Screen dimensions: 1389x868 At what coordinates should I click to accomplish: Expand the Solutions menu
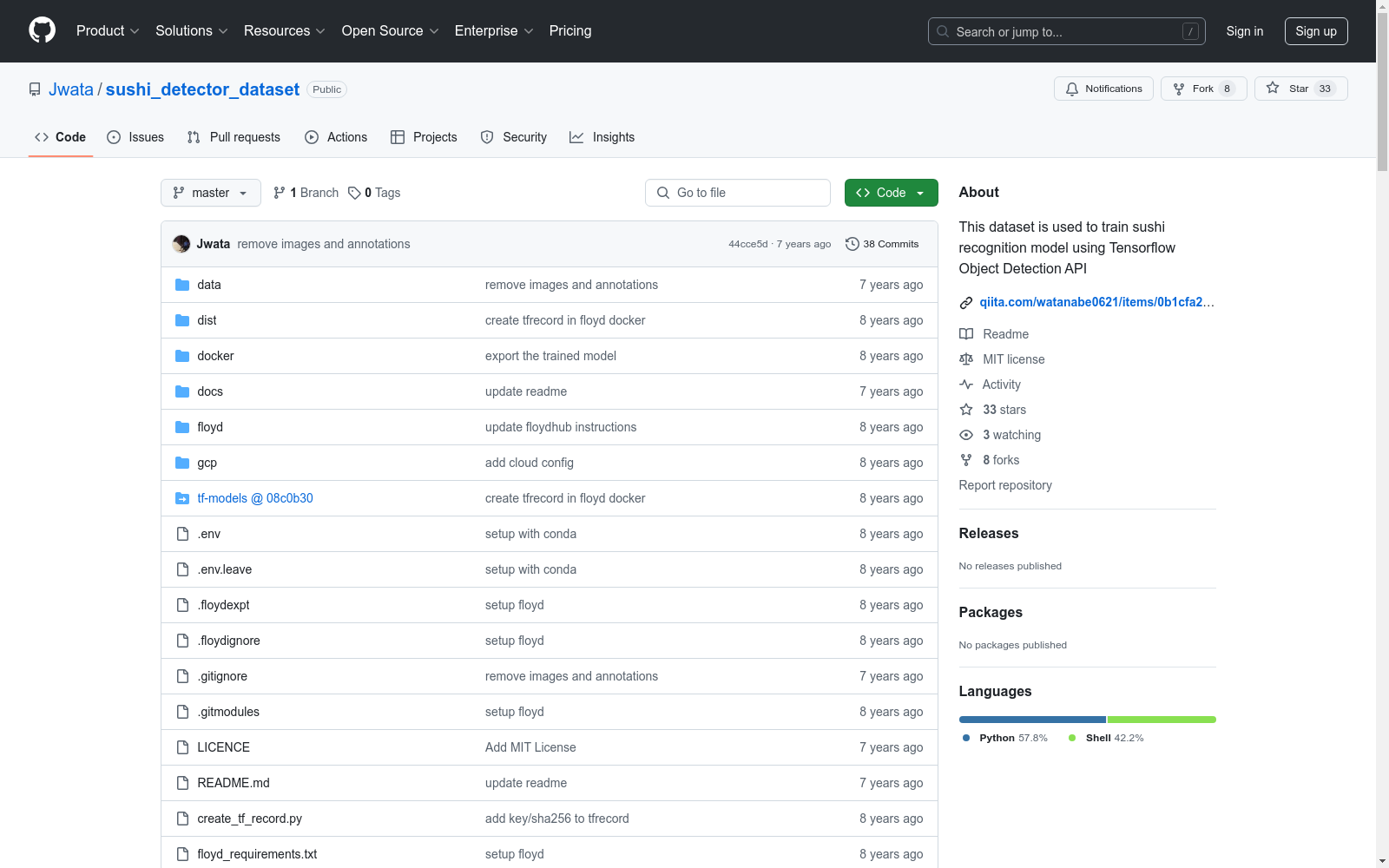(192, 31)
